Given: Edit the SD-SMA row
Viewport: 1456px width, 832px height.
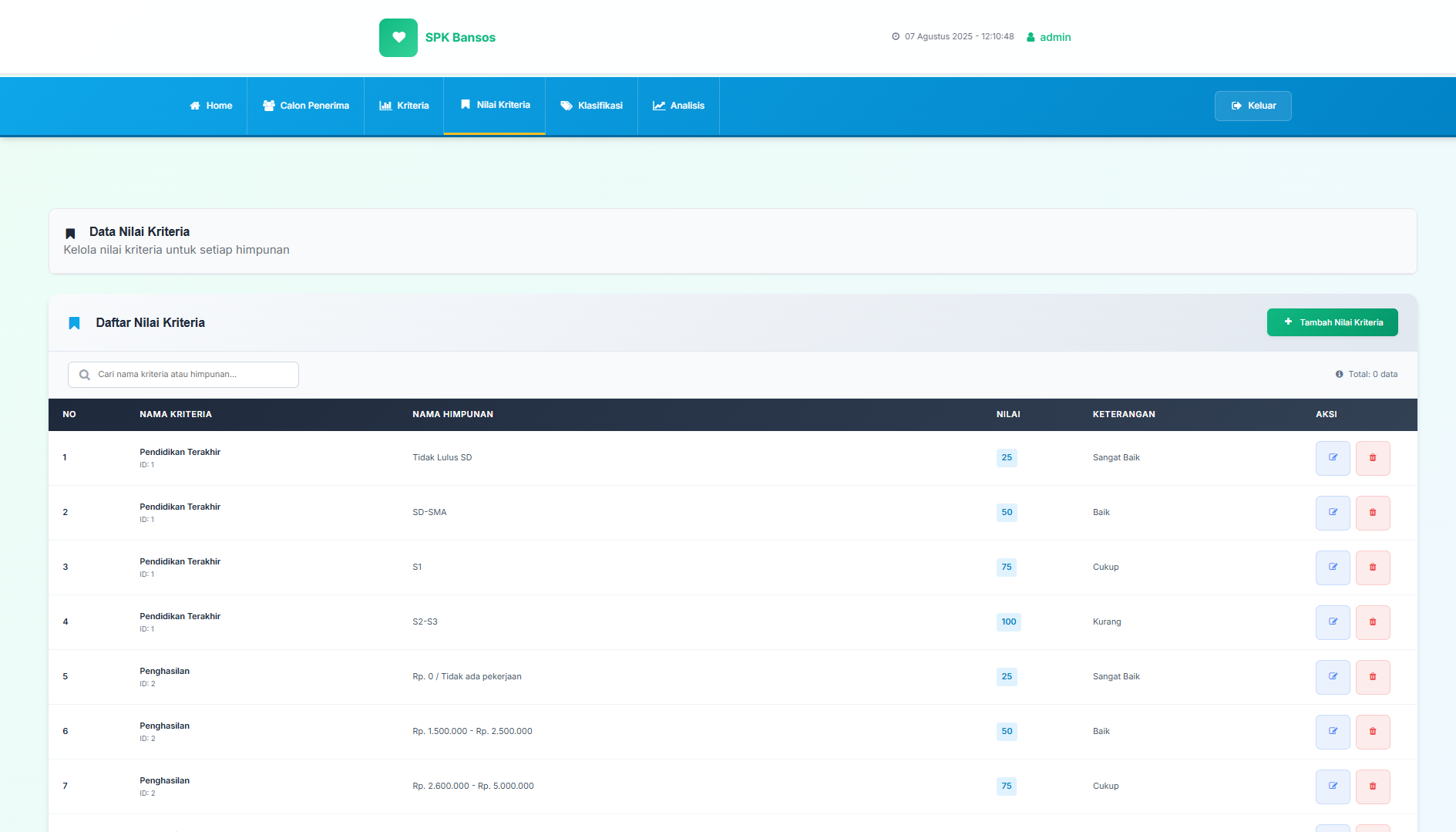Looking at the screenshot, I should 1333,513.
